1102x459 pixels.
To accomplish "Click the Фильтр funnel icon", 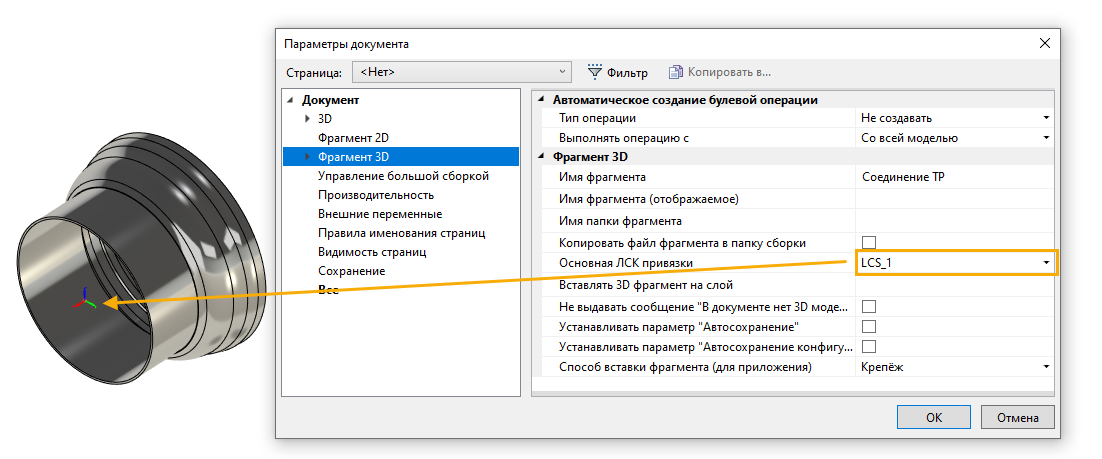I will click(595, 72).
